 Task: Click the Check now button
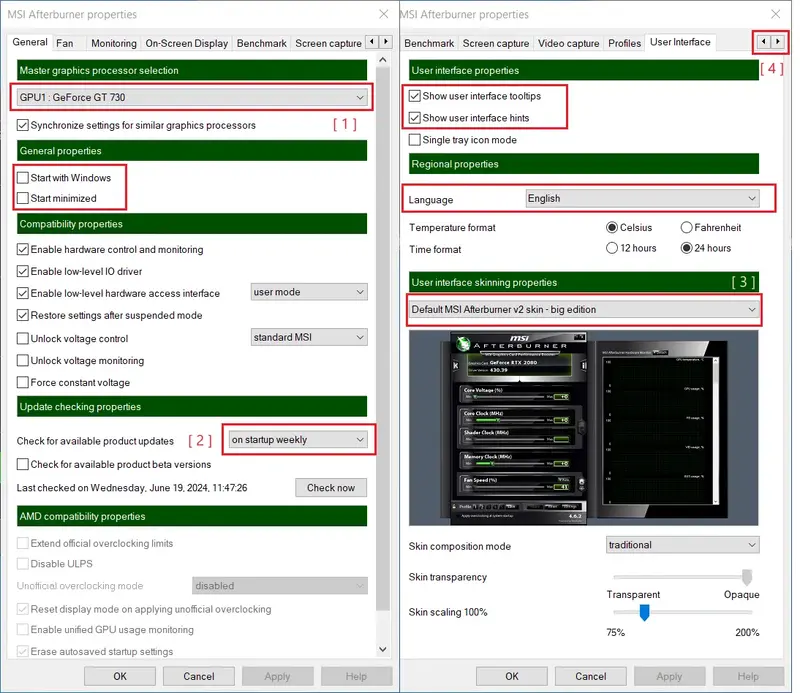[330, 488]
